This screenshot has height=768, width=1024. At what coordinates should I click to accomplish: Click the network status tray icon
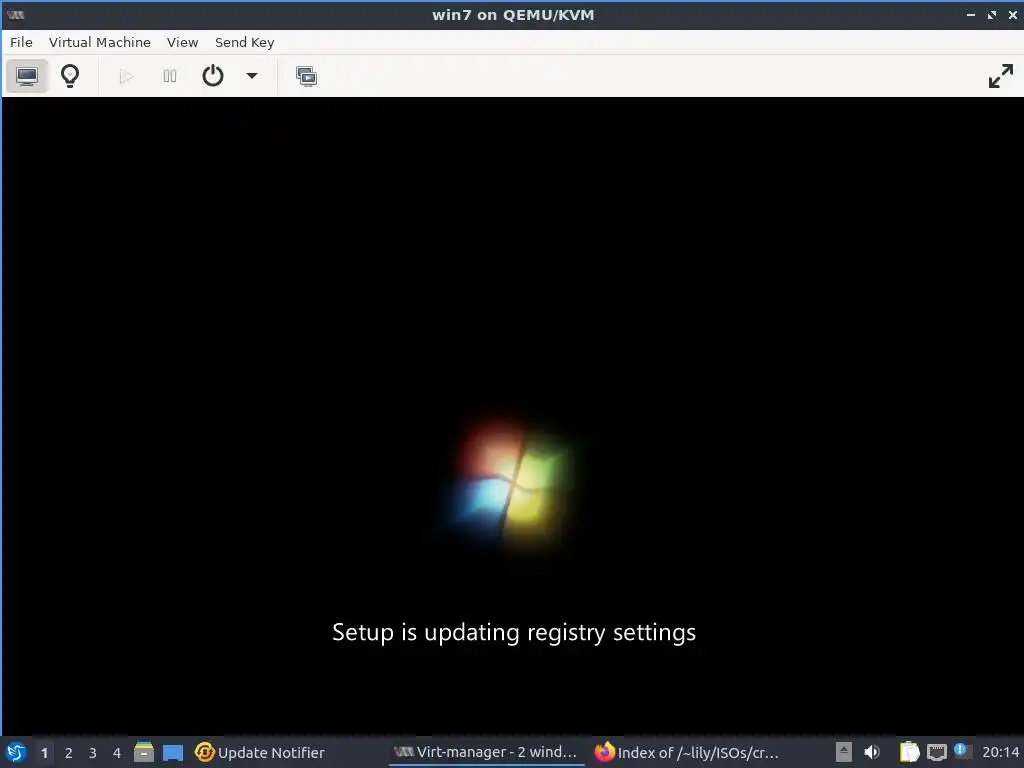point(937,752)
